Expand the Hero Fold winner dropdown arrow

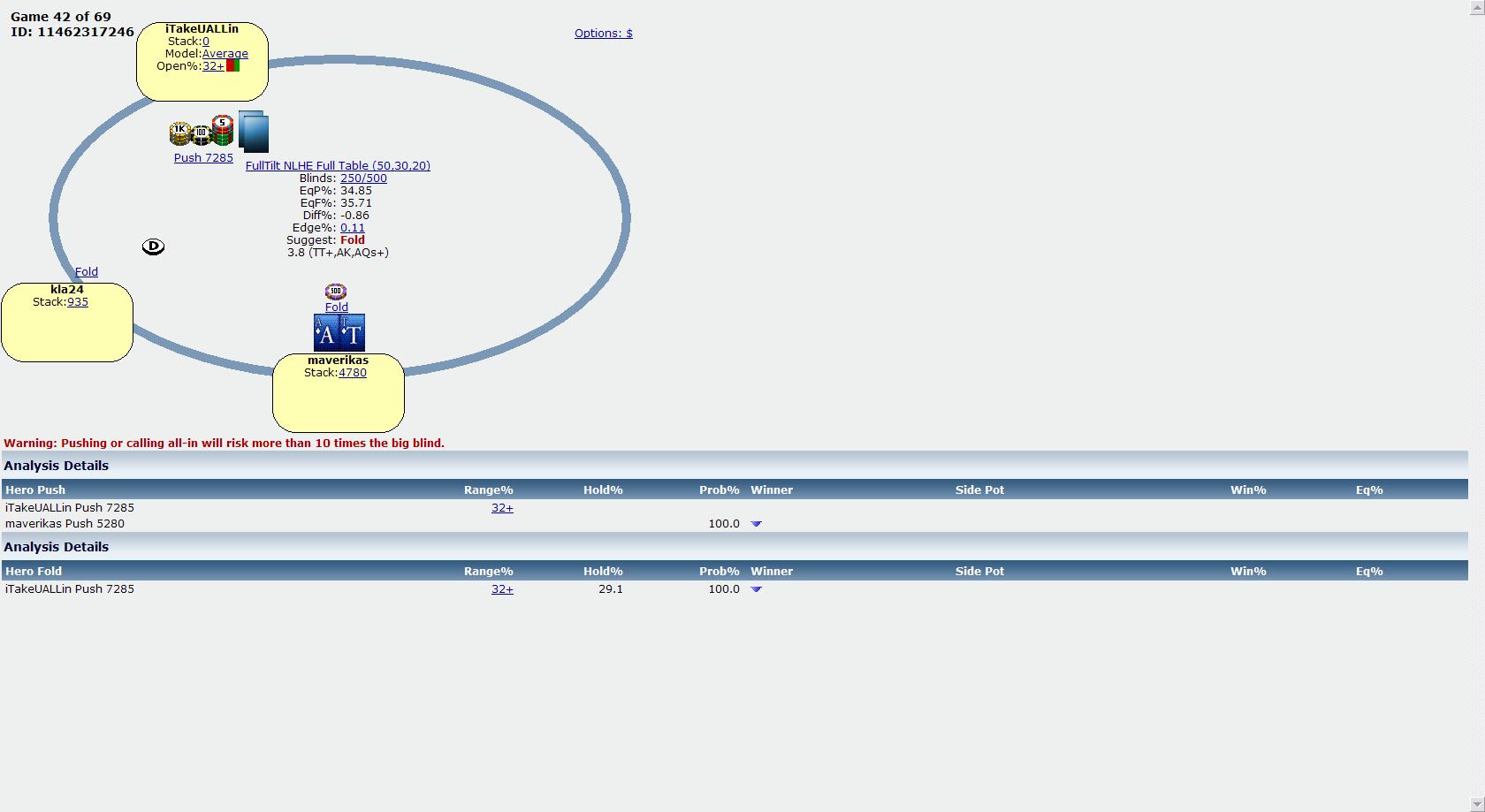[756, 589]
